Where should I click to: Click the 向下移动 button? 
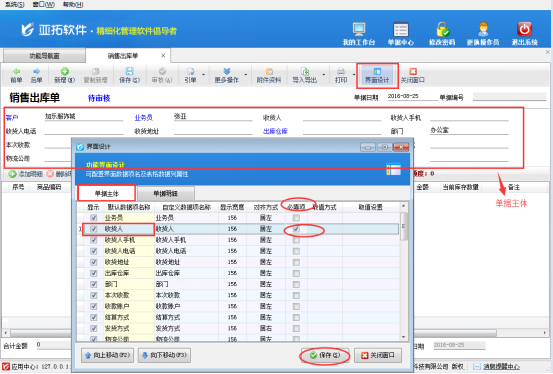tap(164, 355)
